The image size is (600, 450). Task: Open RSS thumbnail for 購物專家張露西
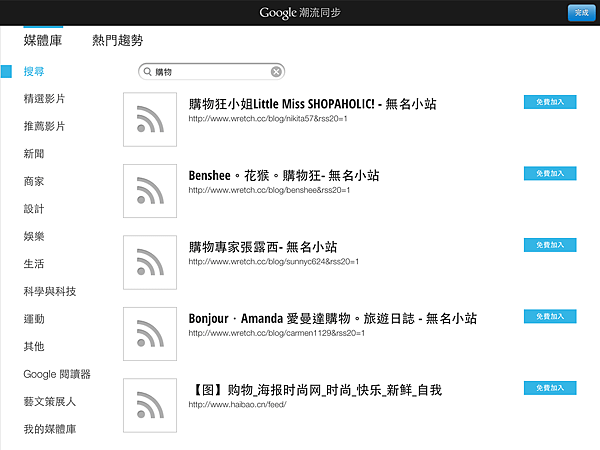tap(150, 262)
